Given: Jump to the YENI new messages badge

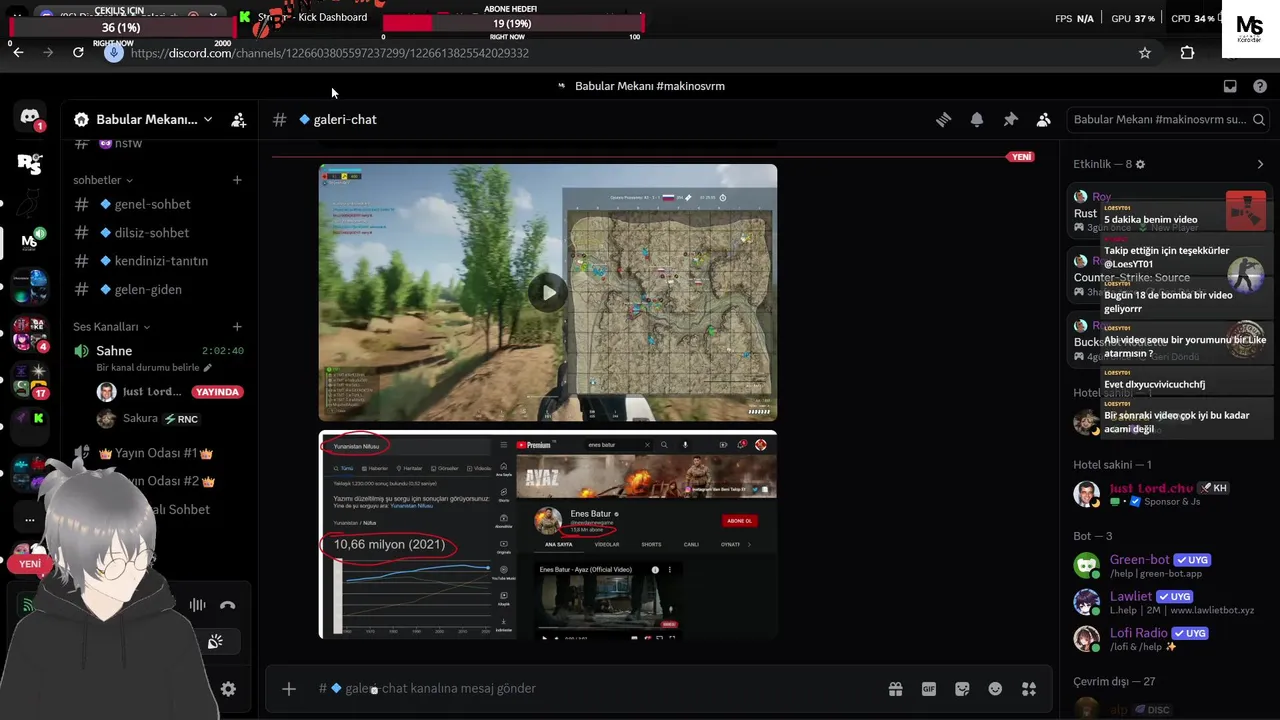Looking at the screenshot, I should (1021, 157).
